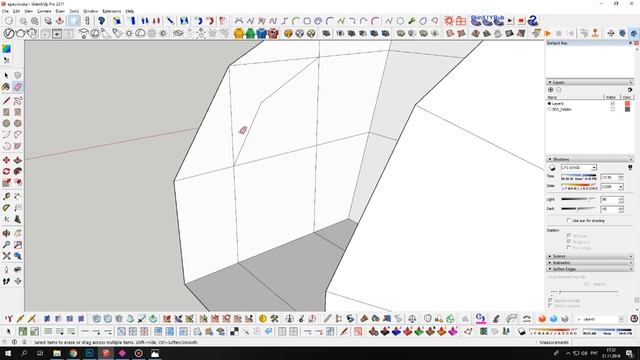
Task: Click the Layers Details flyout icon
Action: [630, 90]
